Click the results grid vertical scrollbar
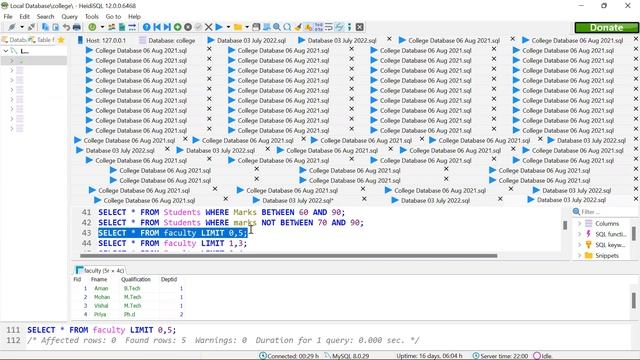The width and height of the screenshot is (640, 360). pos(633,300)
